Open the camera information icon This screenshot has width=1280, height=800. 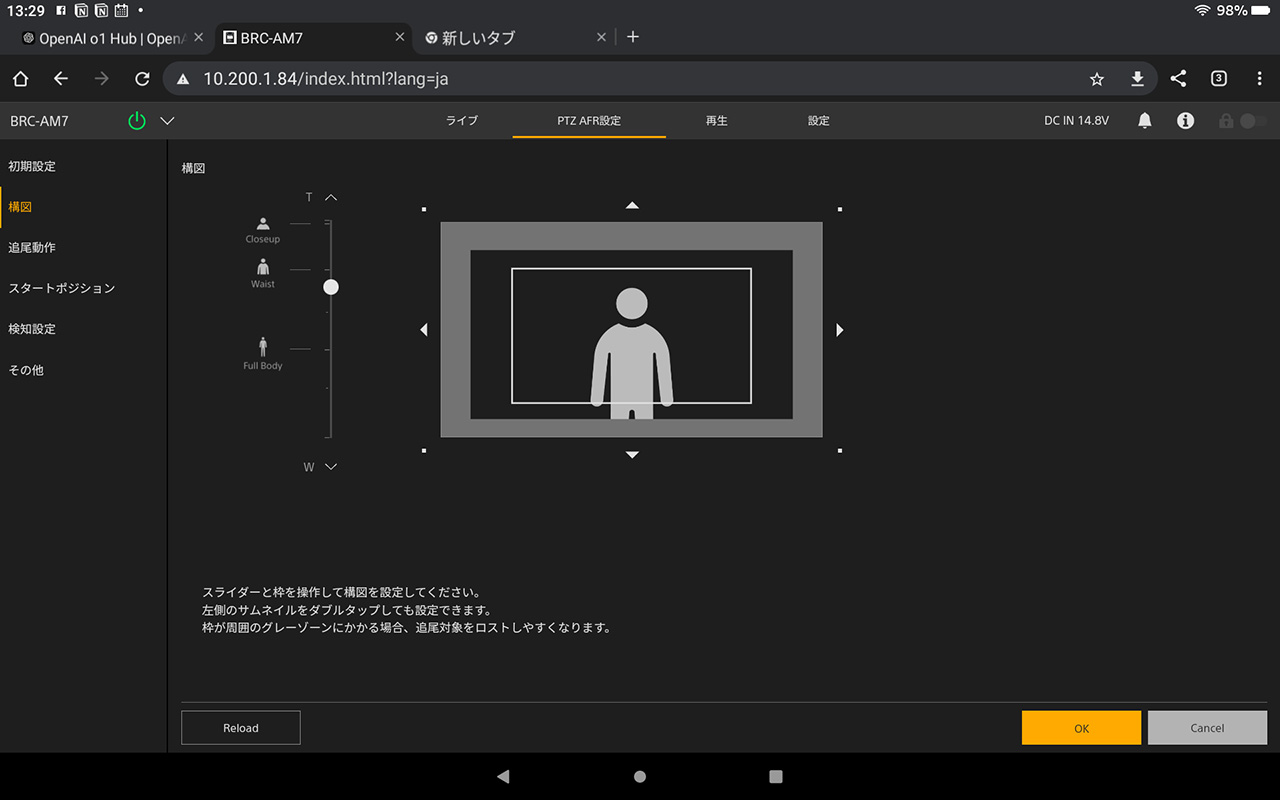click(1185, 121)
